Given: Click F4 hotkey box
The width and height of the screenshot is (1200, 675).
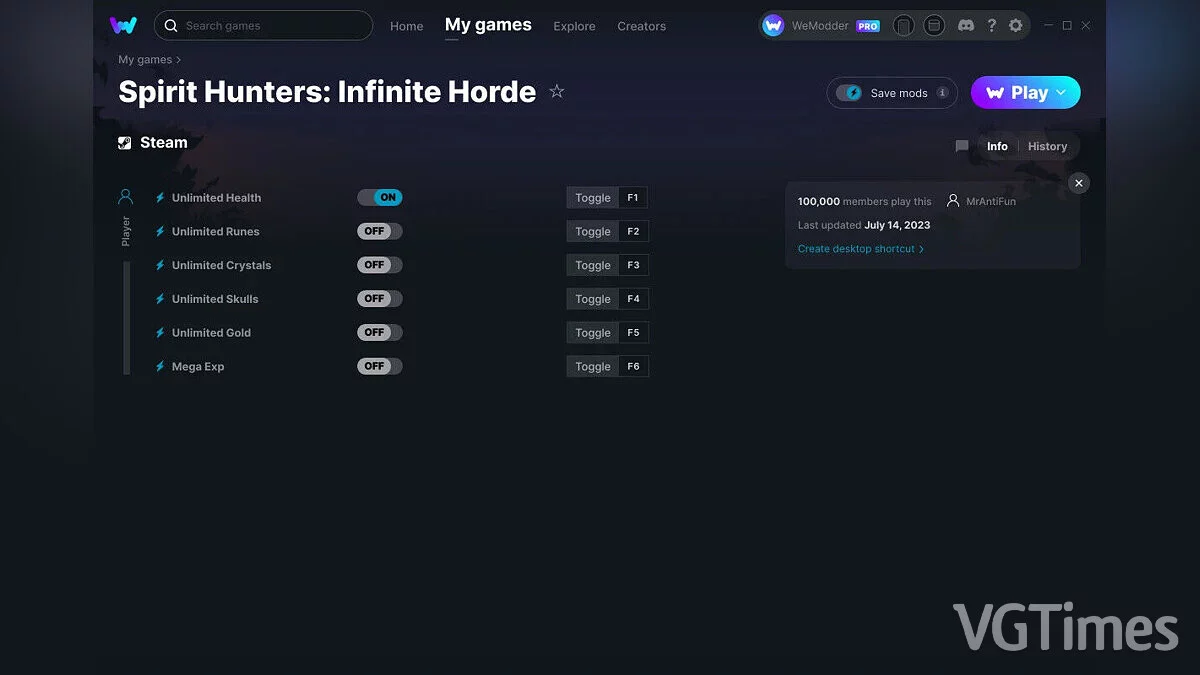Looking at the screenshot, I should (x=633, y=299).
